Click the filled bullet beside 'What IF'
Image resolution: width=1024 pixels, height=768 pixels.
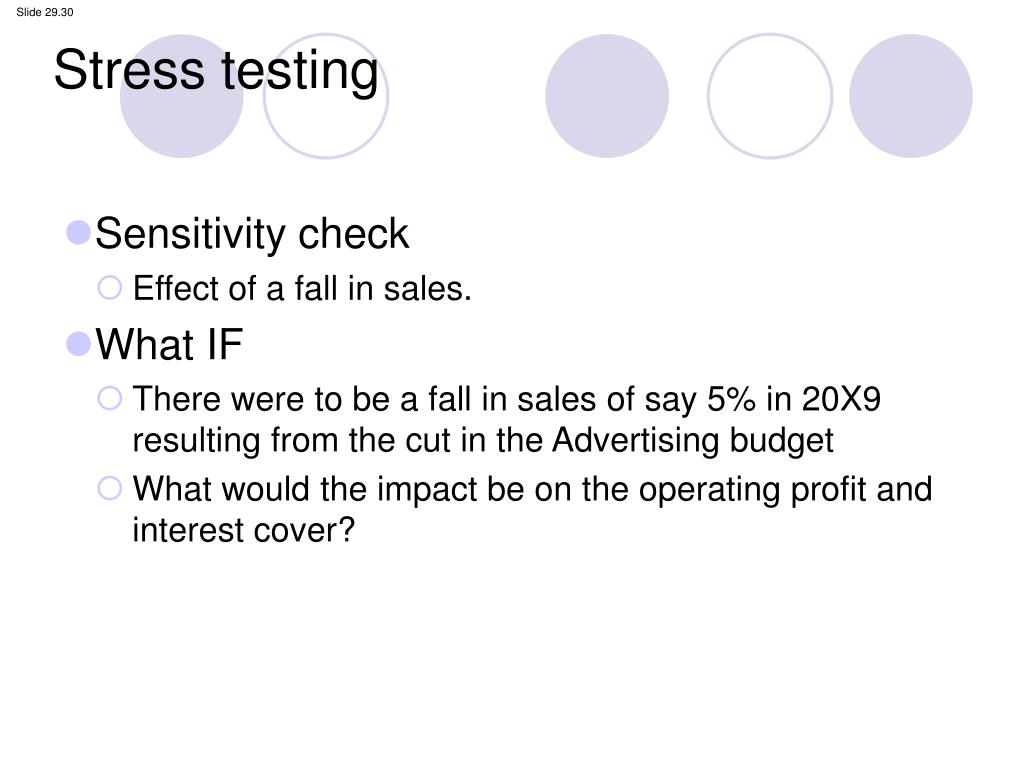(78, 344)
